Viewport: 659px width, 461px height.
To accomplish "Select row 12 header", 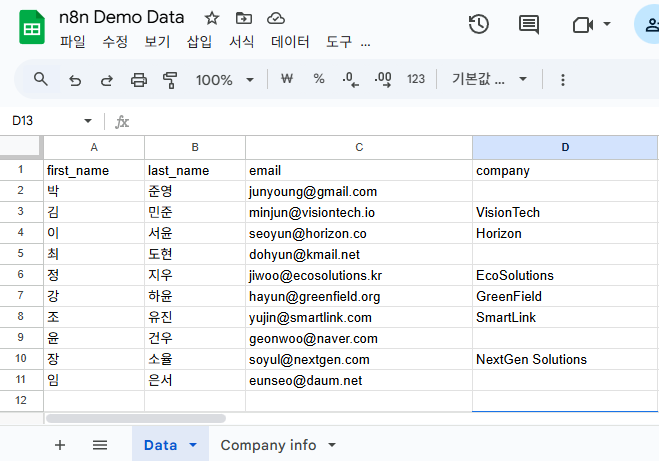I will pyautogui.click(x=21, y=400).
